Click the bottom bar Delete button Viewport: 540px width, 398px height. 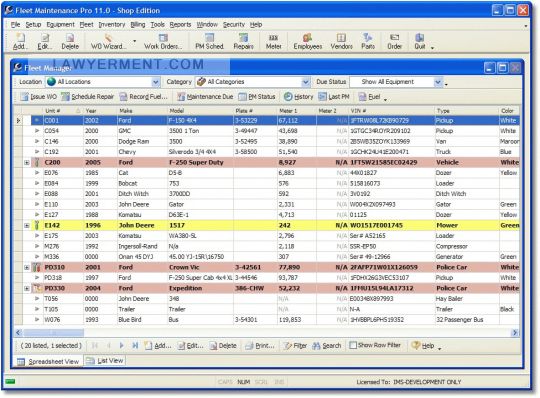[223, 345]
